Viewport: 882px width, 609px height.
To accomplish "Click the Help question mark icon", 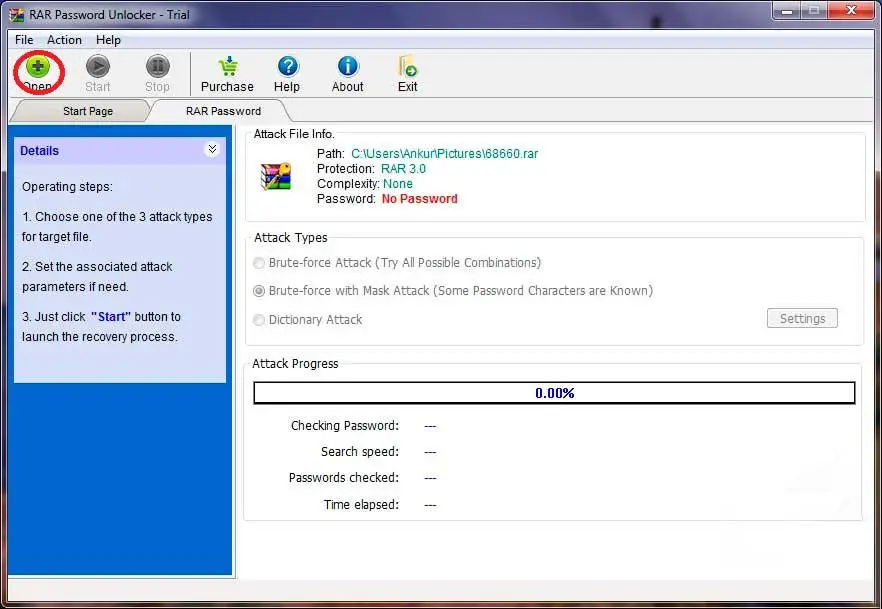I will click(287, 67).
